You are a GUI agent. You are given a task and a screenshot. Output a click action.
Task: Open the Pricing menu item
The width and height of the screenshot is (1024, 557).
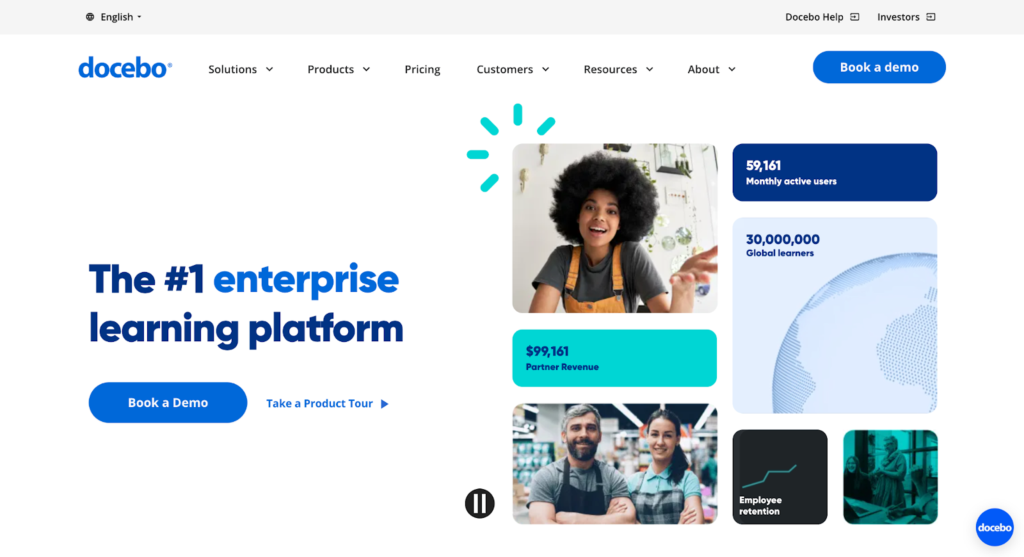(x=423, y=69)
